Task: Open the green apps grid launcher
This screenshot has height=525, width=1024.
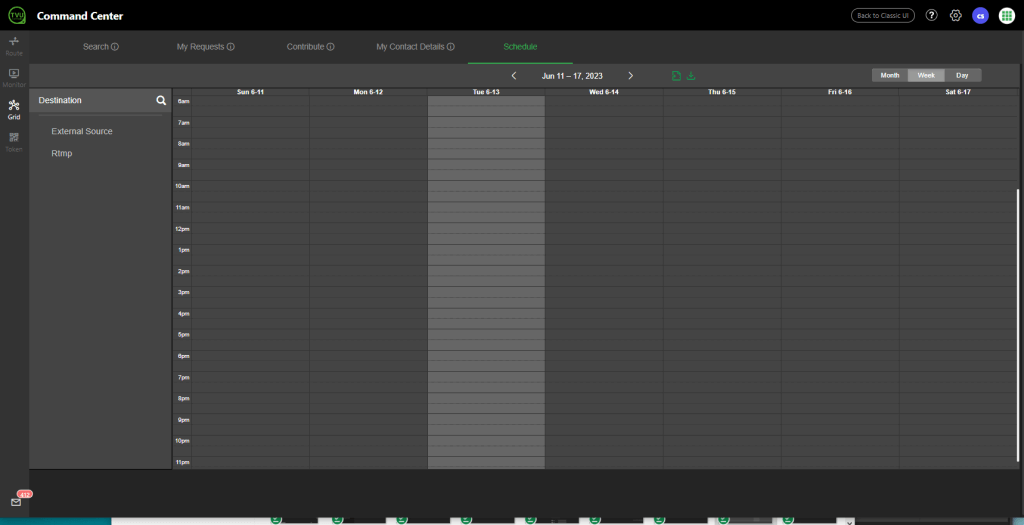Action: point(1007,15)
